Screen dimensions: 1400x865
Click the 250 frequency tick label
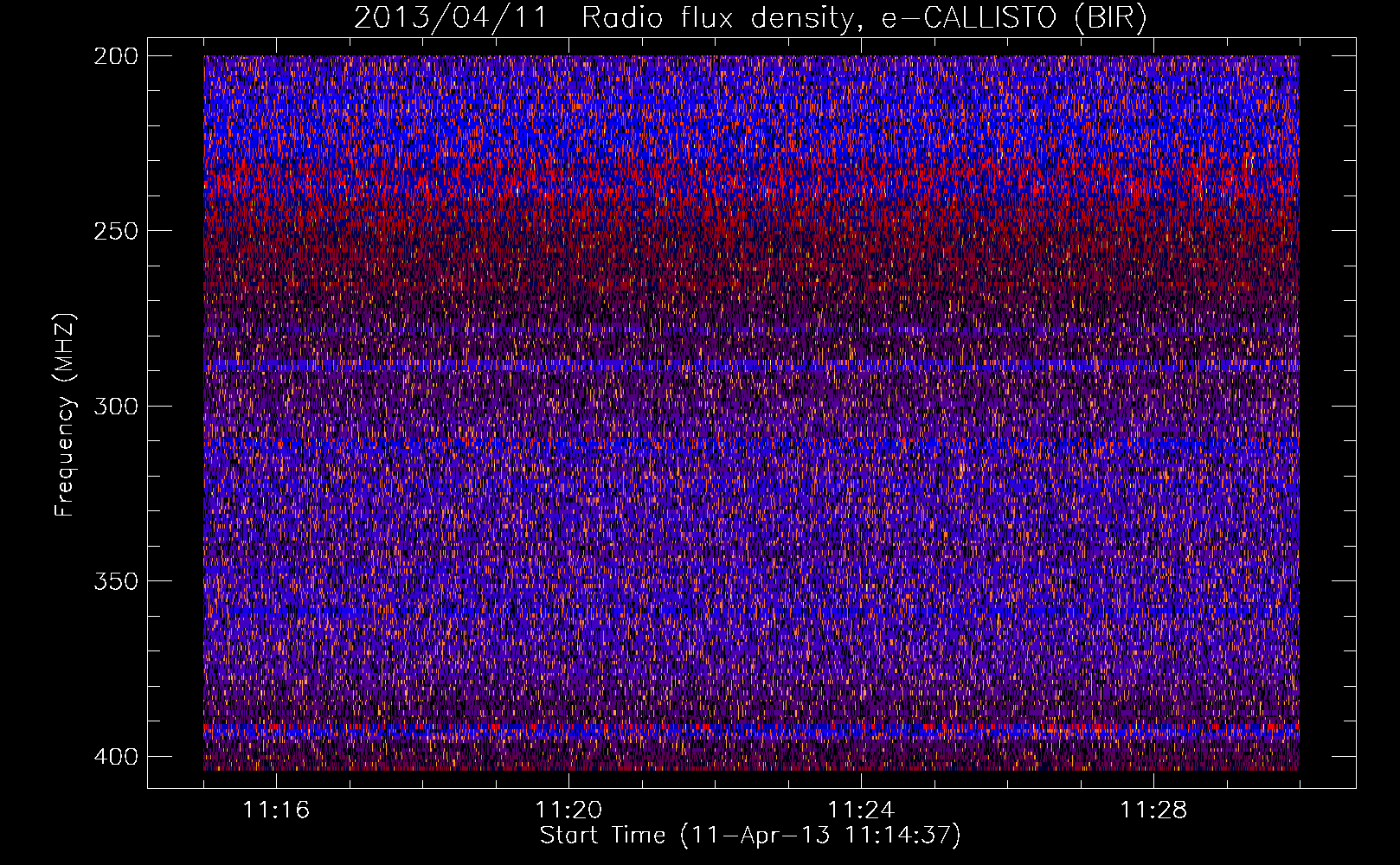coord(115,231)
